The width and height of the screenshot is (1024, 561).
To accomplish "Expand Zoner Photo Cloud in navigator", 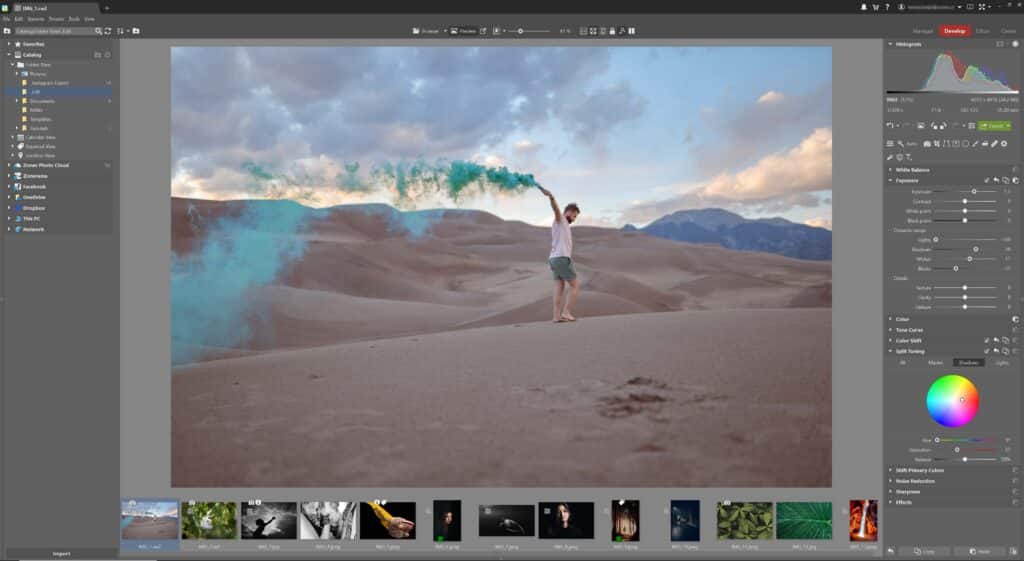I will point(9,165).
